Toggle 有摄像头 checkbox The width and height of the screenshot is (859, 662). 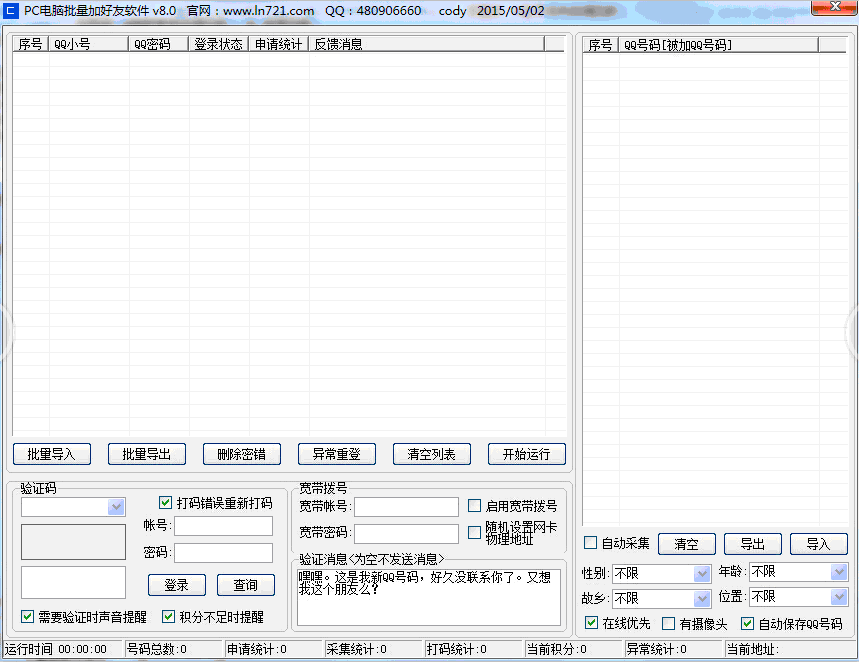669,623
